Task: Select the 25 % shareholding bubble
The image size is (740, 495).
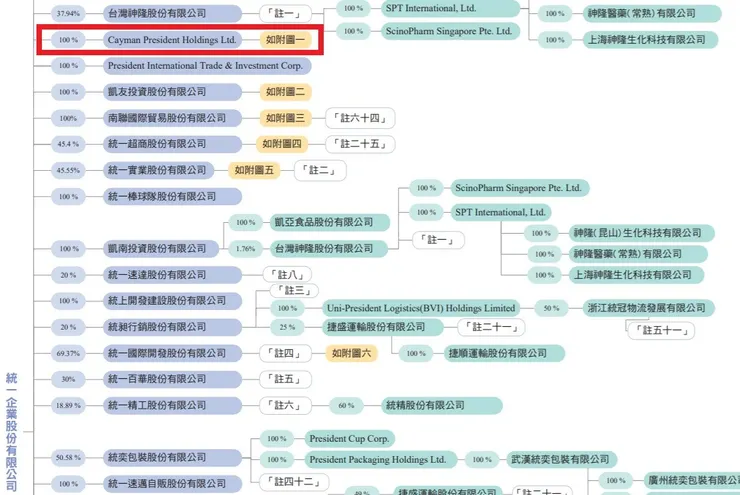Action: click(287, 327)
